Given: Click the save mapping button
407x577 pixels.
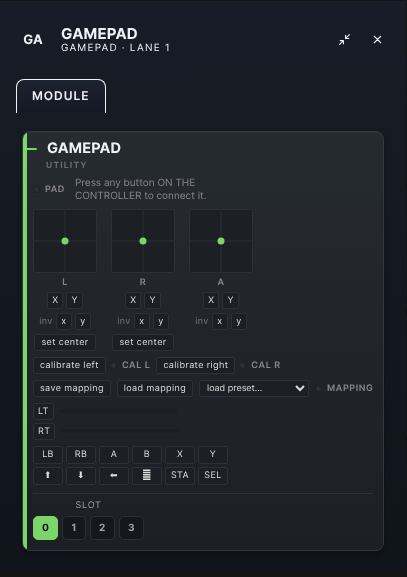Looking at the screenshot, I should [x=72, y=388].
